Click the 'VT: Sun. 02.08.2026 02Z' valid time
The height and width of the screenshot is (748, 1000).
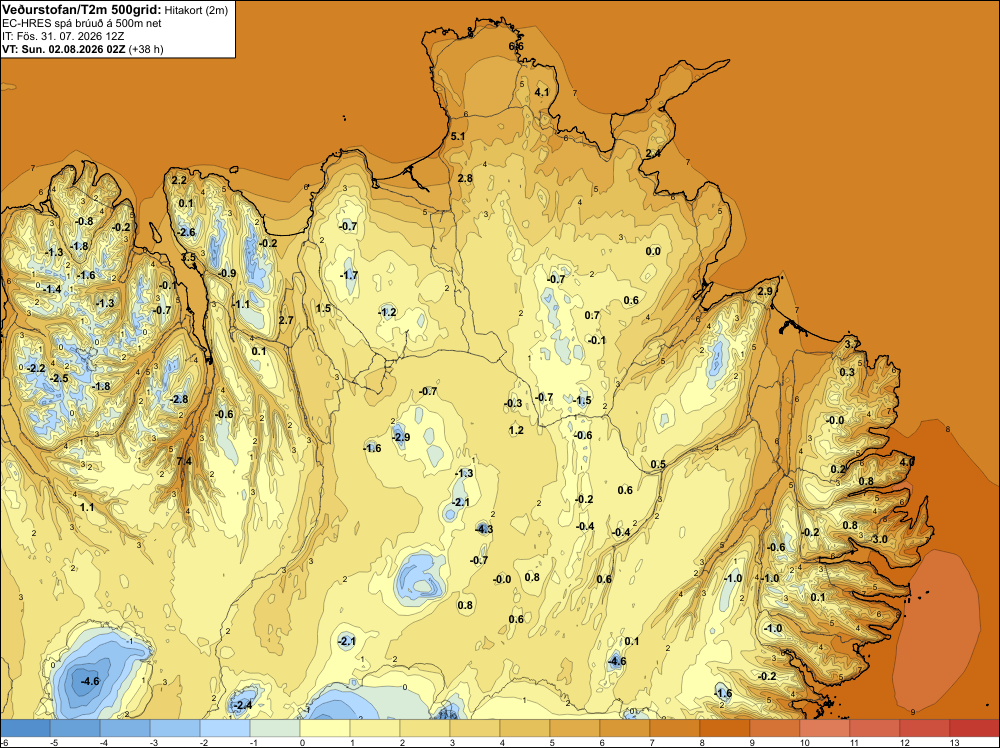(x=64, y=49)
